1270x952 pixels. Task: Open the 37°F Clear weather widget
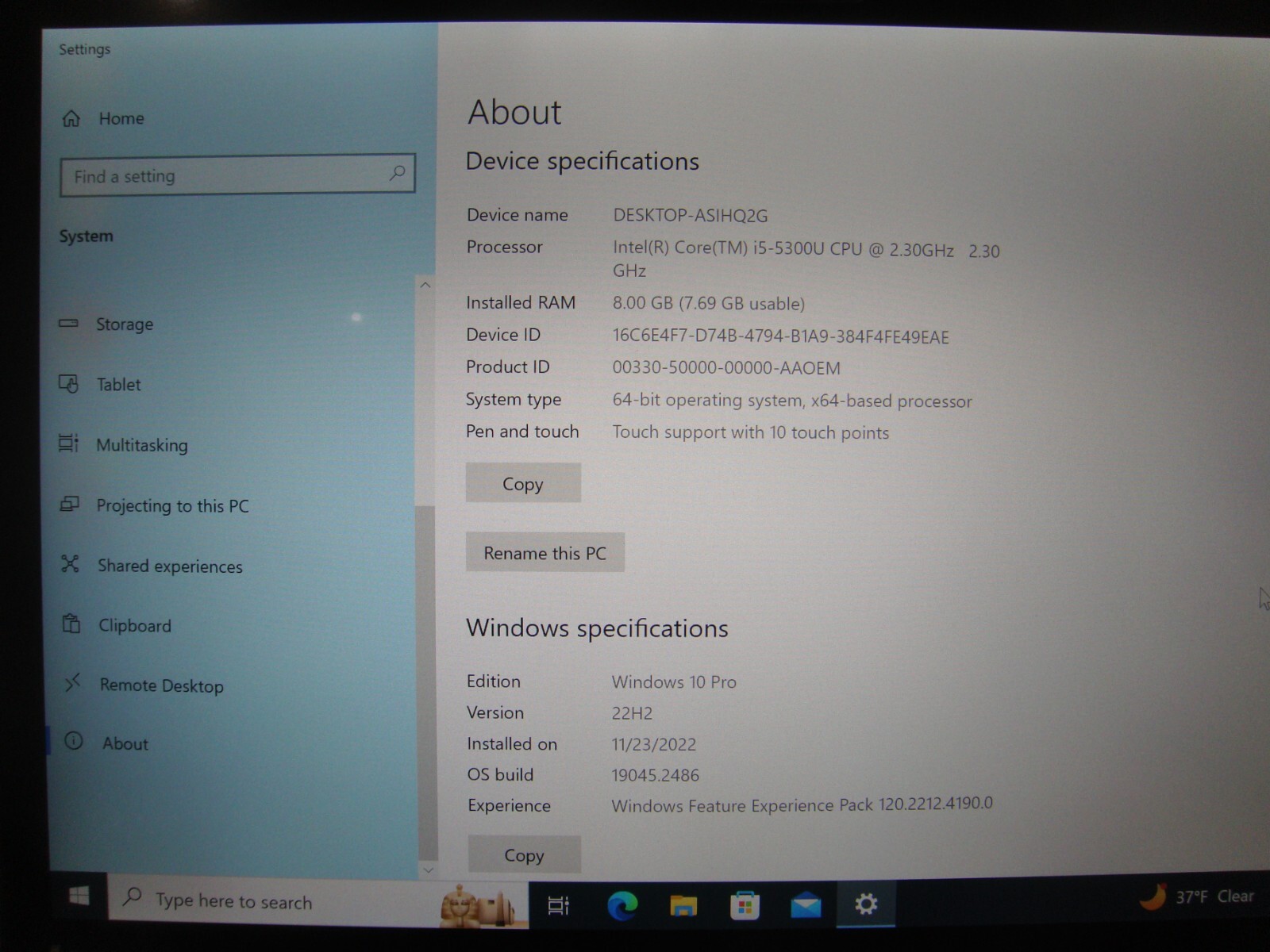pyautogui.click(x=1197, y=896)
